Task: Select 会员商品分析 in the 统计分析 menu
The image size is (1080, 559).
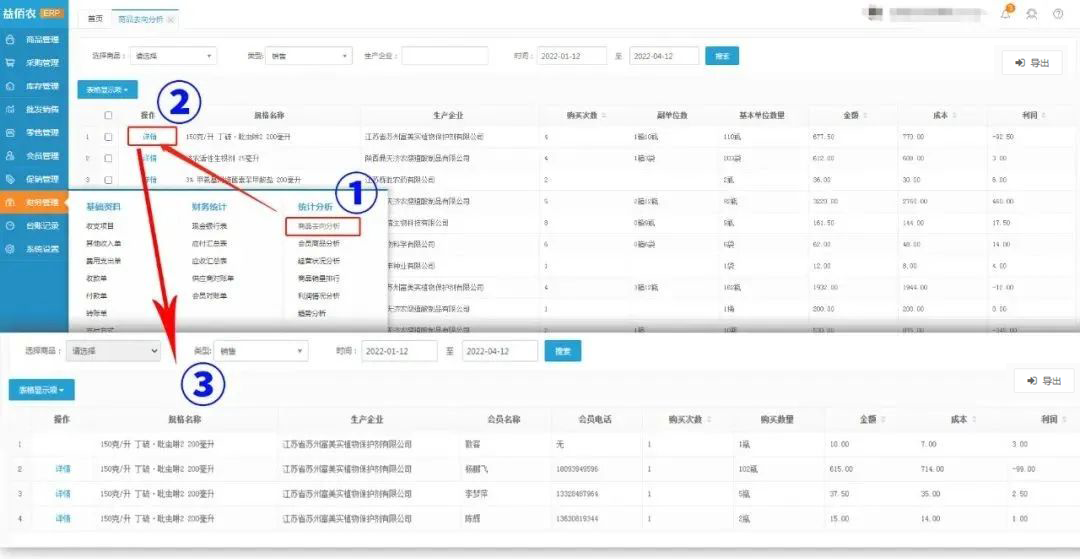Action: (318, 243)
